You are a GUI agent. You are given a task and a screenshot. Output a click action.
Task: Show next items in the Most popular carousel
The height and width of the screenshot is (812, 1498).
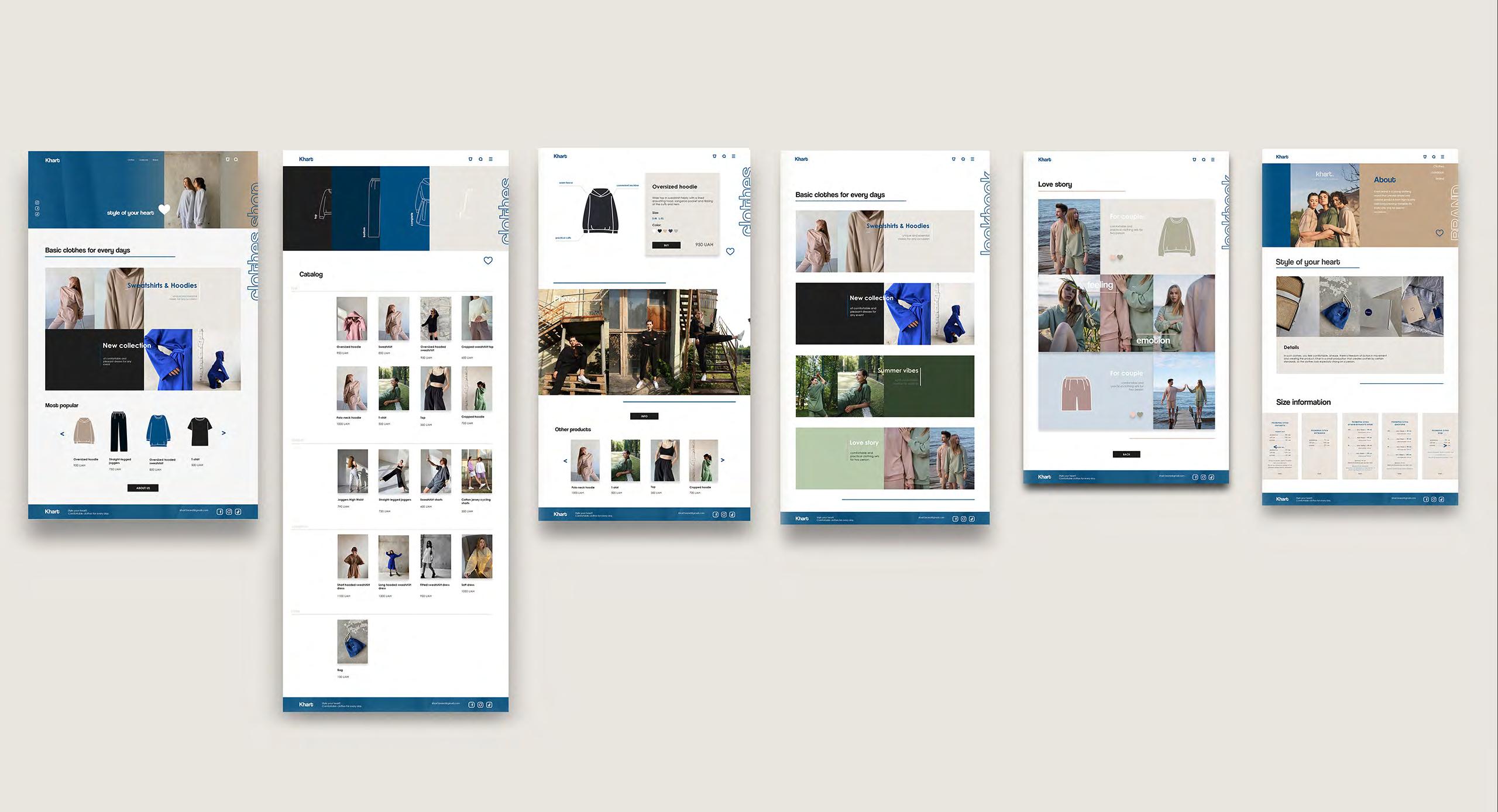point(224,433)
